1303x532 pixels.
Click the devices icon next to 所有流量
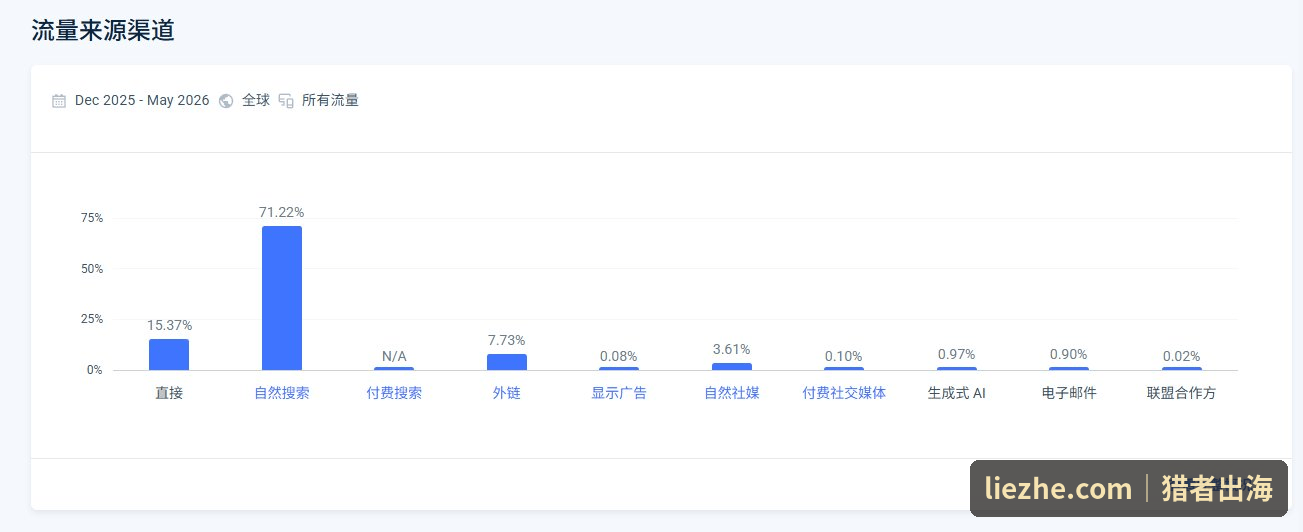[286, 100]
